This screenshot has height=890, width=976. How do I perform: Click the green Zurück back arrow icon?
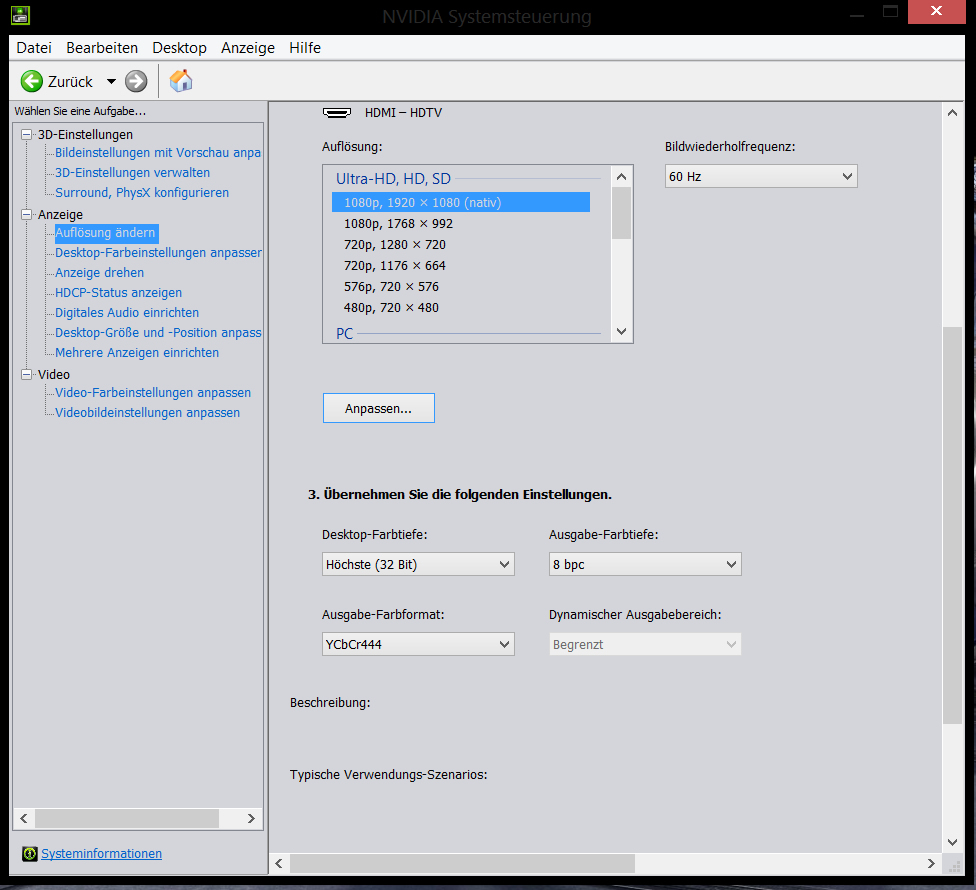click(x=32, y=82)
